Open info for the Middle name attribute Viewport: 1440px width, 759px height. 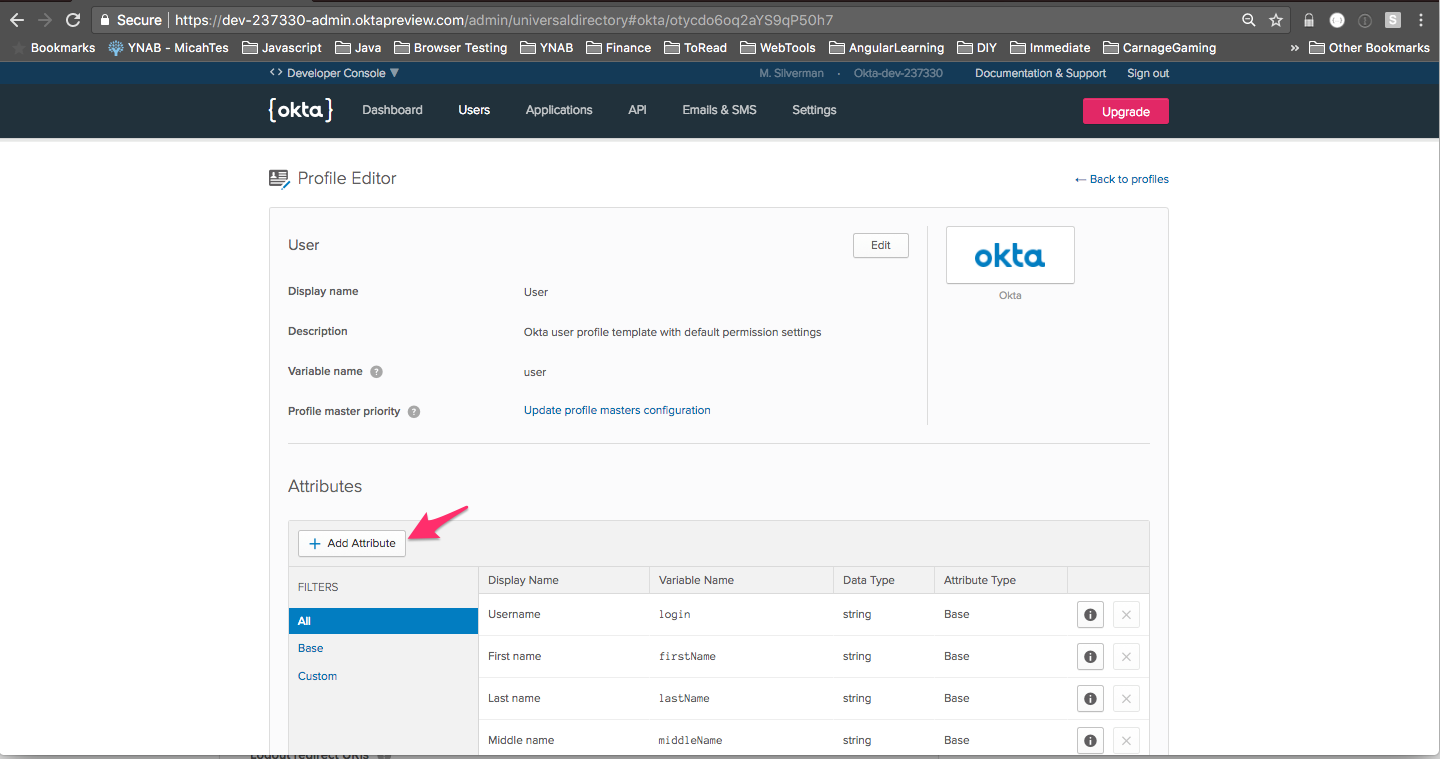click(x=1090, y=741)
